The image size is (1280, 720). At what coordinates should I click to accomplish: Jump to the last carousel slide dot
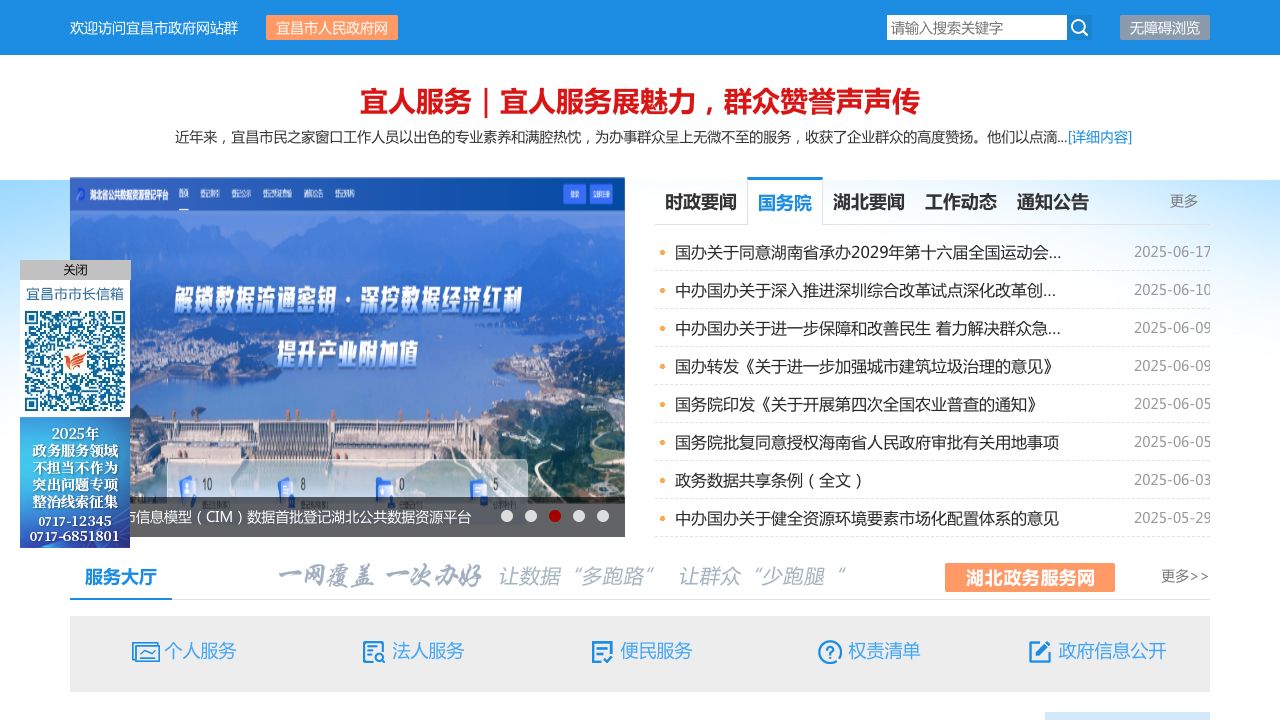[x=603, y=516]
